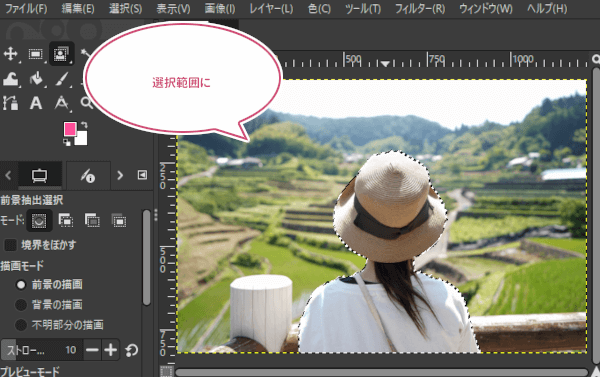Open the 画像(I) menu
Viewport: 600px width, 377px height.
coord(220,8)
